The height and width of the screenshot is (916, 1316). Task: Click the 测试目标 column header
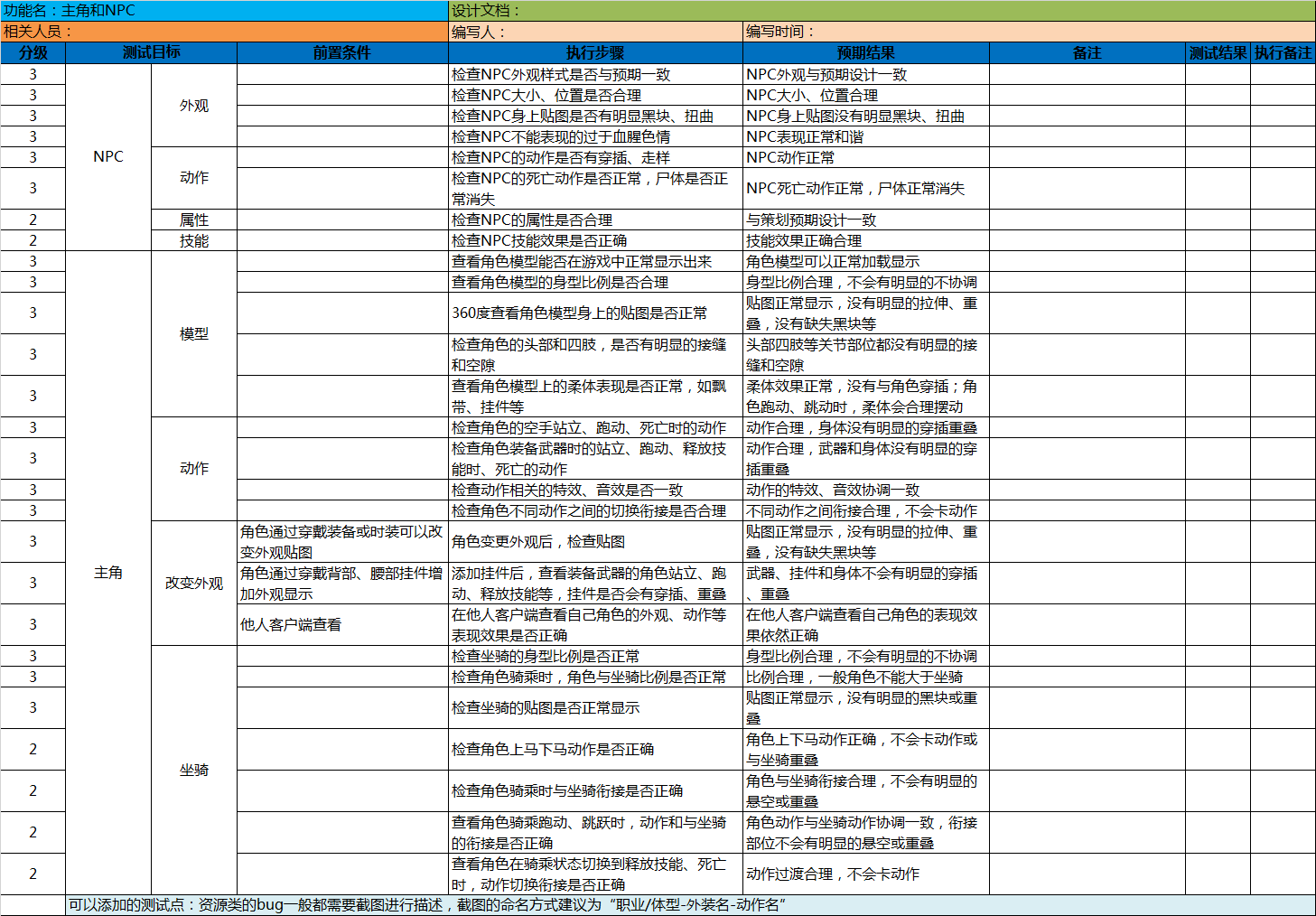coord(151,52)
